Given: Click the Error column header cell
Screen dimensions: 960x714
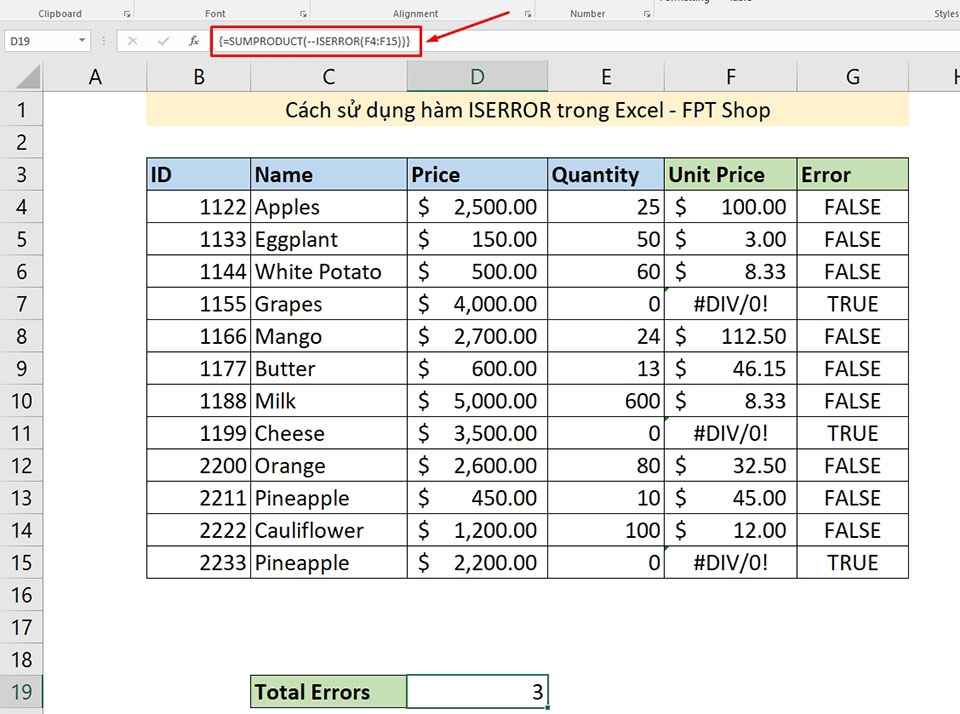Looking at the screenshot, I should pos(852,174).
